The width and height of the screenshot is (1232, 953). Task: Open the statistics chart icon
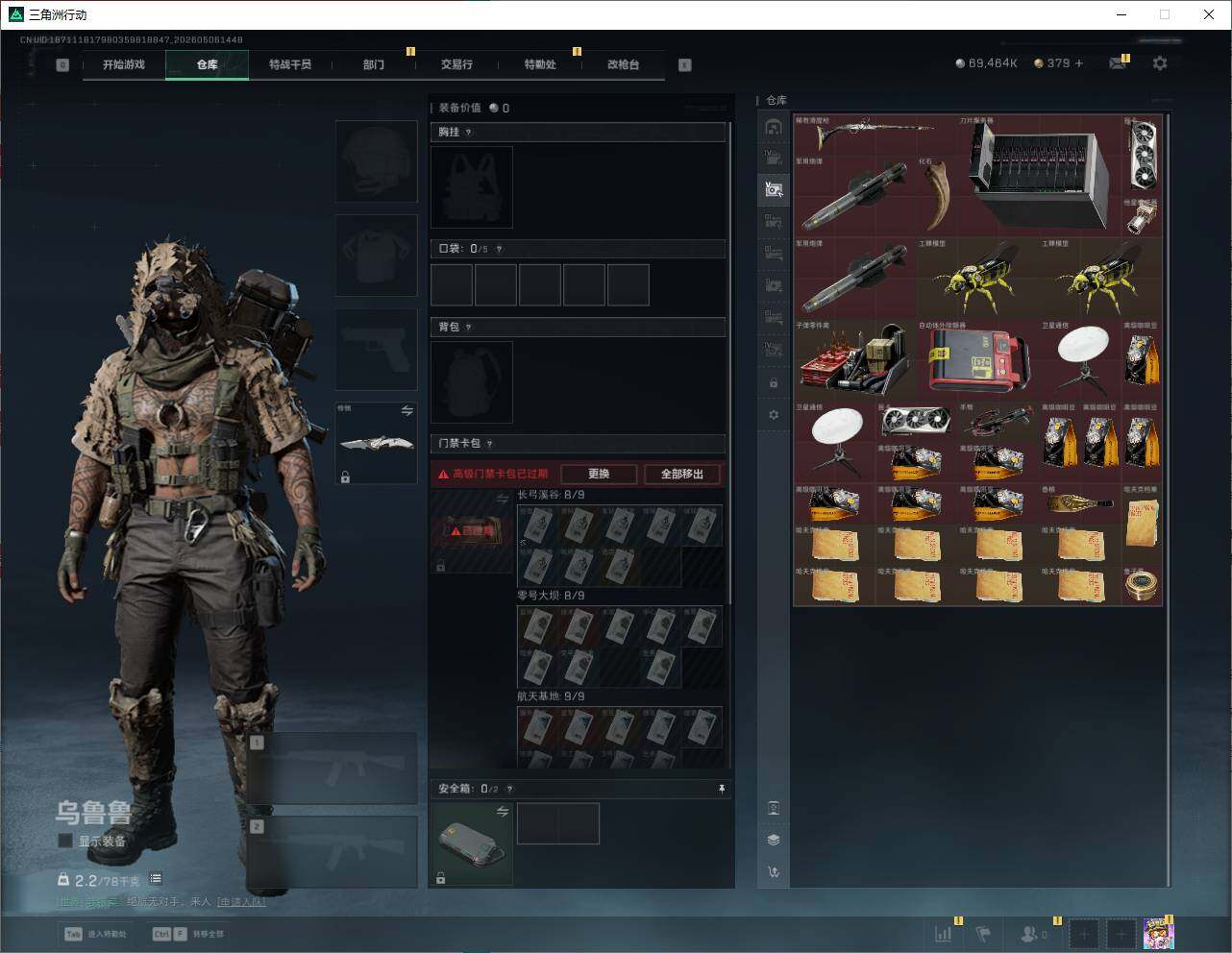(x=944, y=933)
